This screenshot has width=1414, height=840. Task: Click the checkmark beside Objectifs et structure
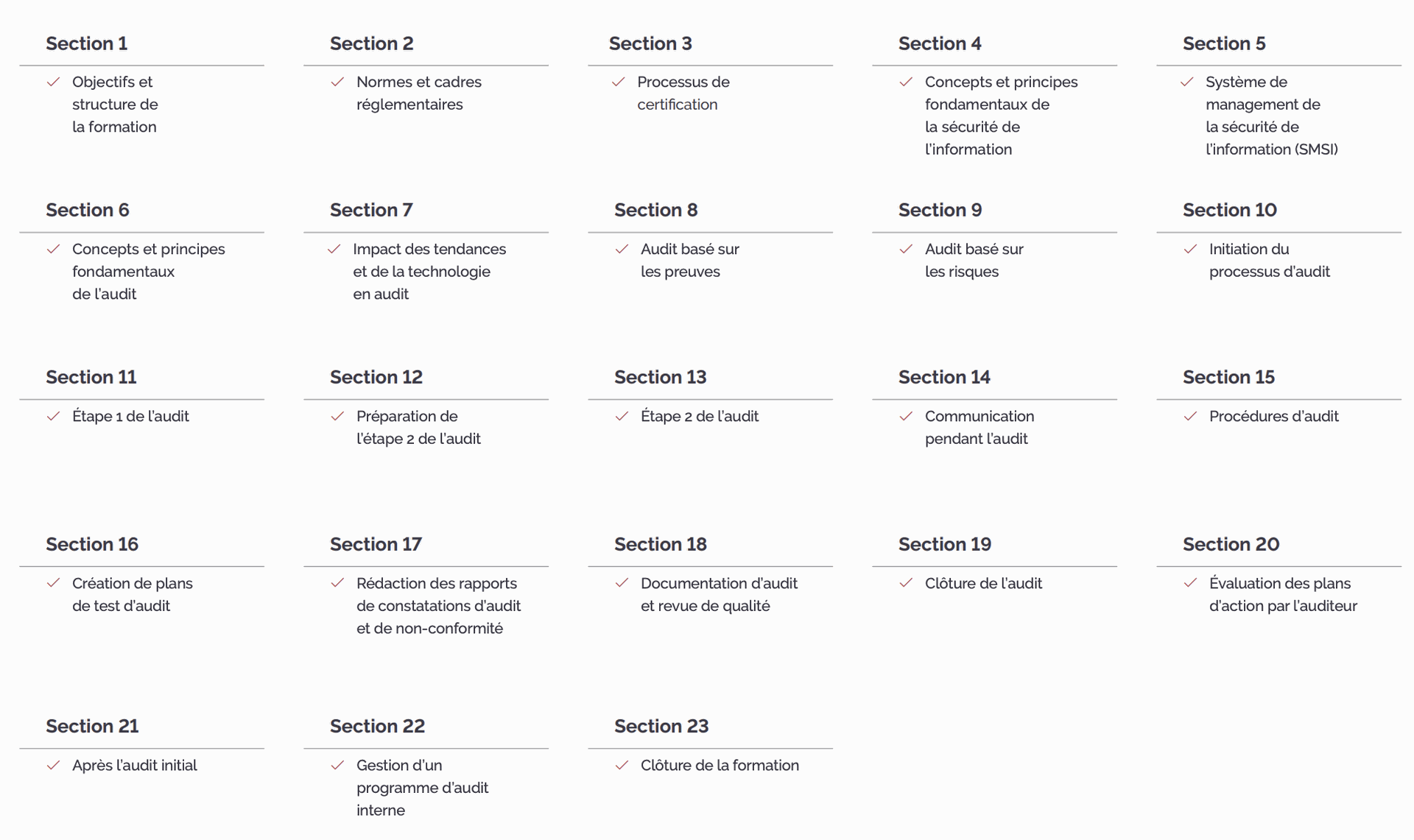click(53, 82)
